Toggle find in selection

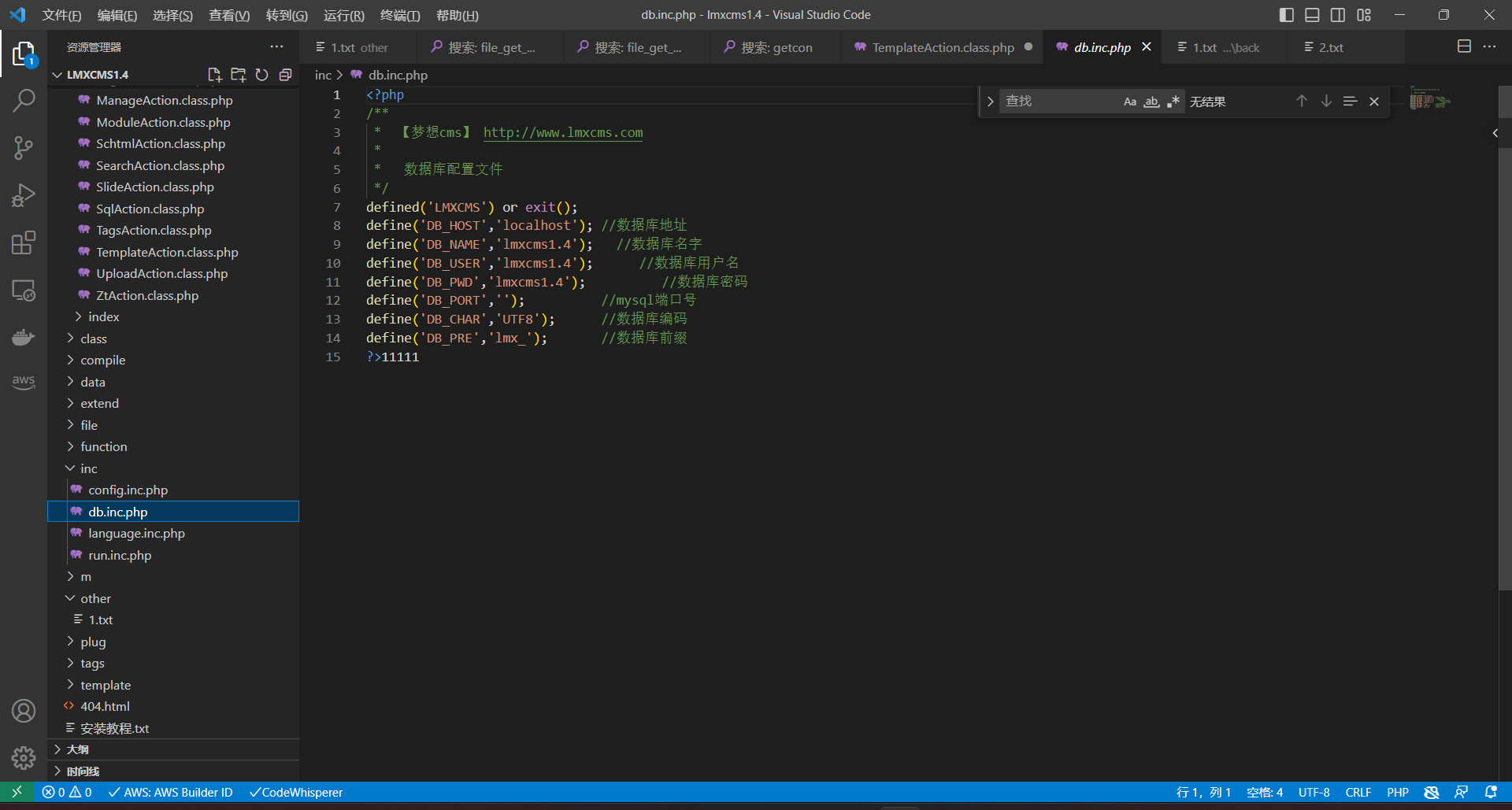pyautogui.click(x=1350, y=101)
